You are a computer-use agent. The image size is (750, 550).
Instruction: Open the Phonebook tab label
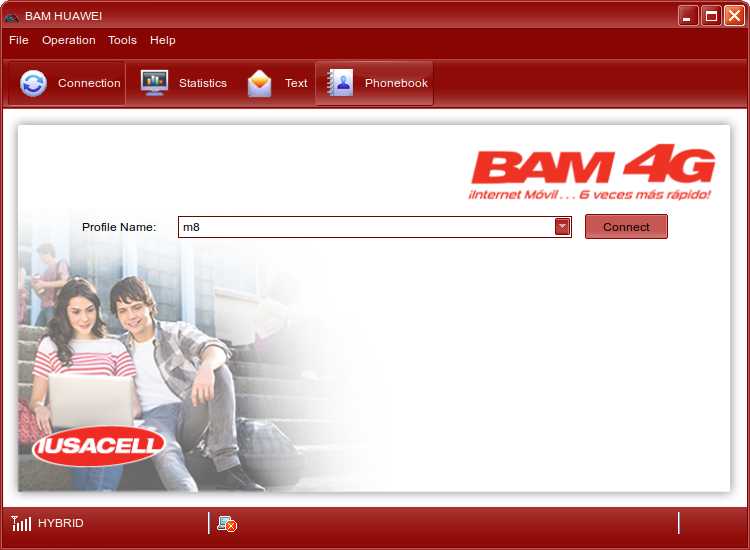click(396, 83)
